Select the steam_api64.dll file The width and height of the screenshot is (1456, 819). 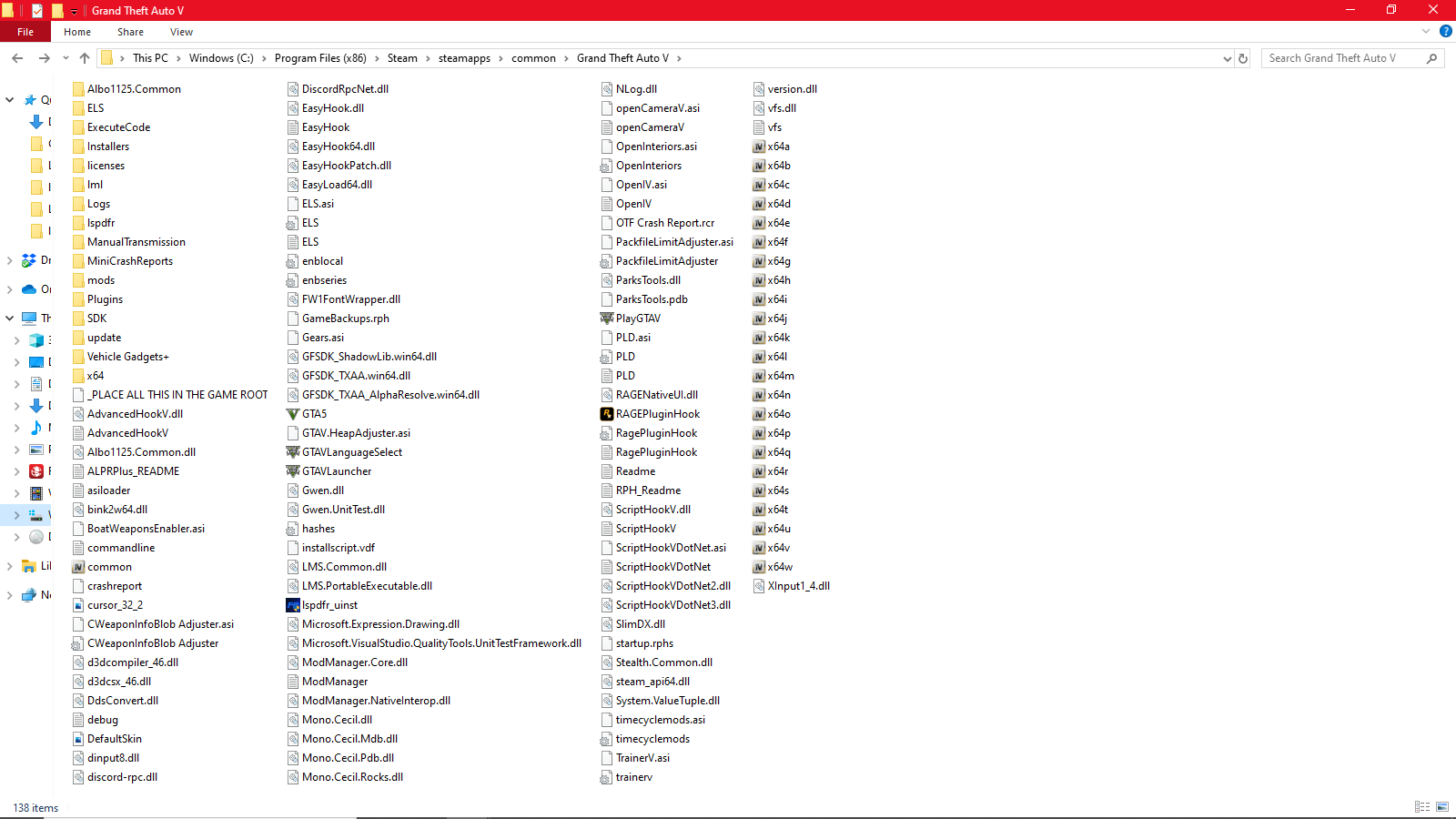click(x=645, y=682)
